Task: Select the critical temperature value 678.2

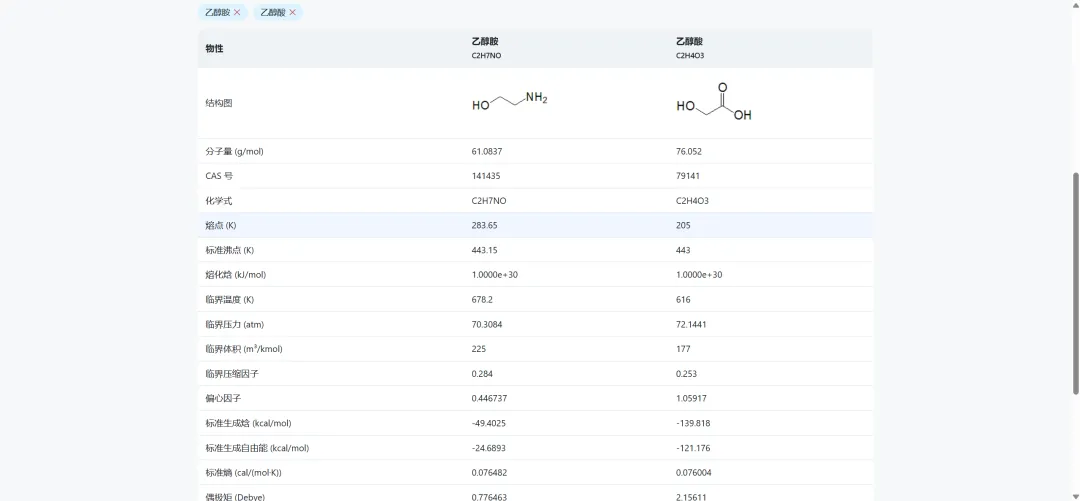Action: click(482, 300)
